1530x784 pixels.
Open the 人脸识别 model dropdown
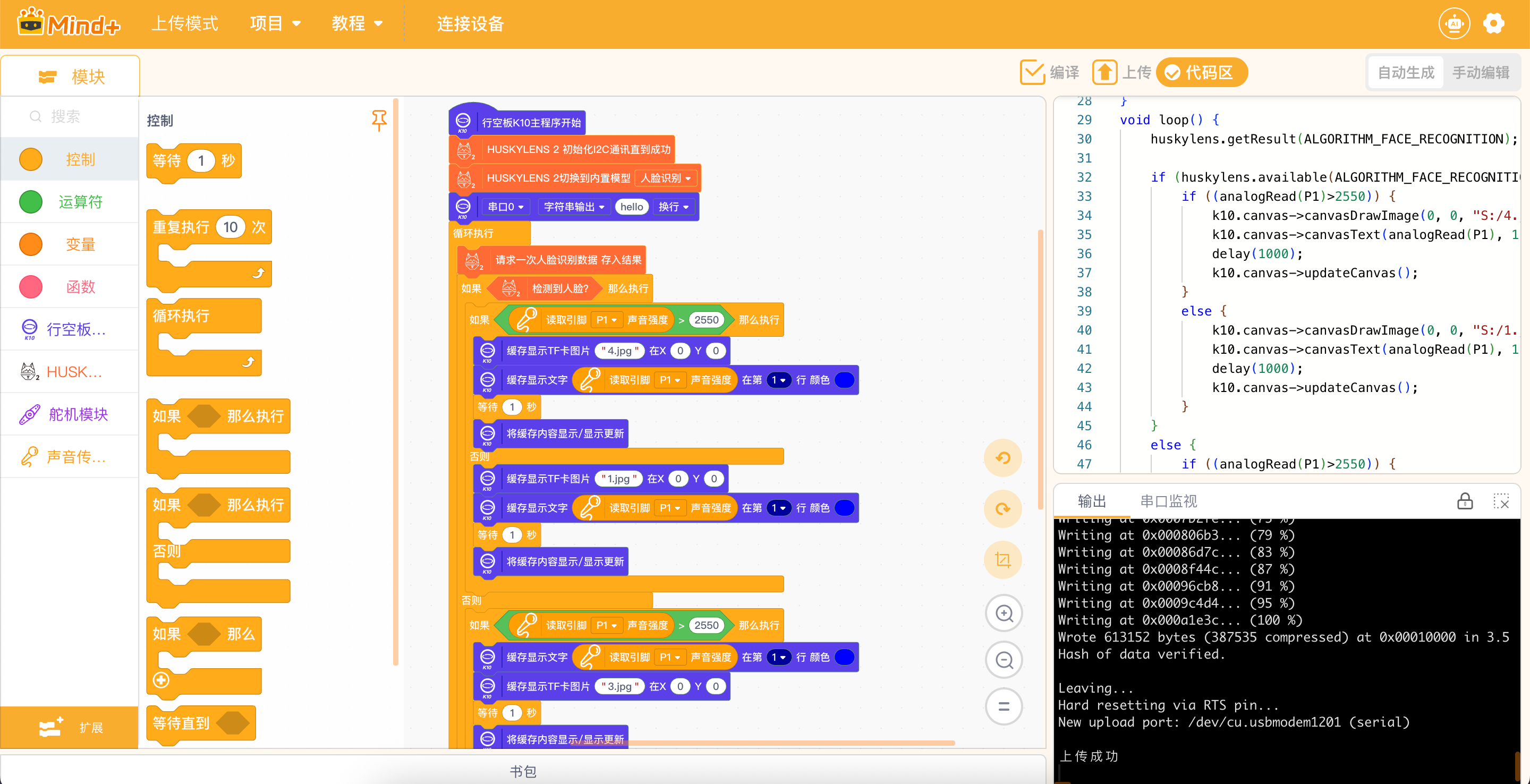coord(666,178)
